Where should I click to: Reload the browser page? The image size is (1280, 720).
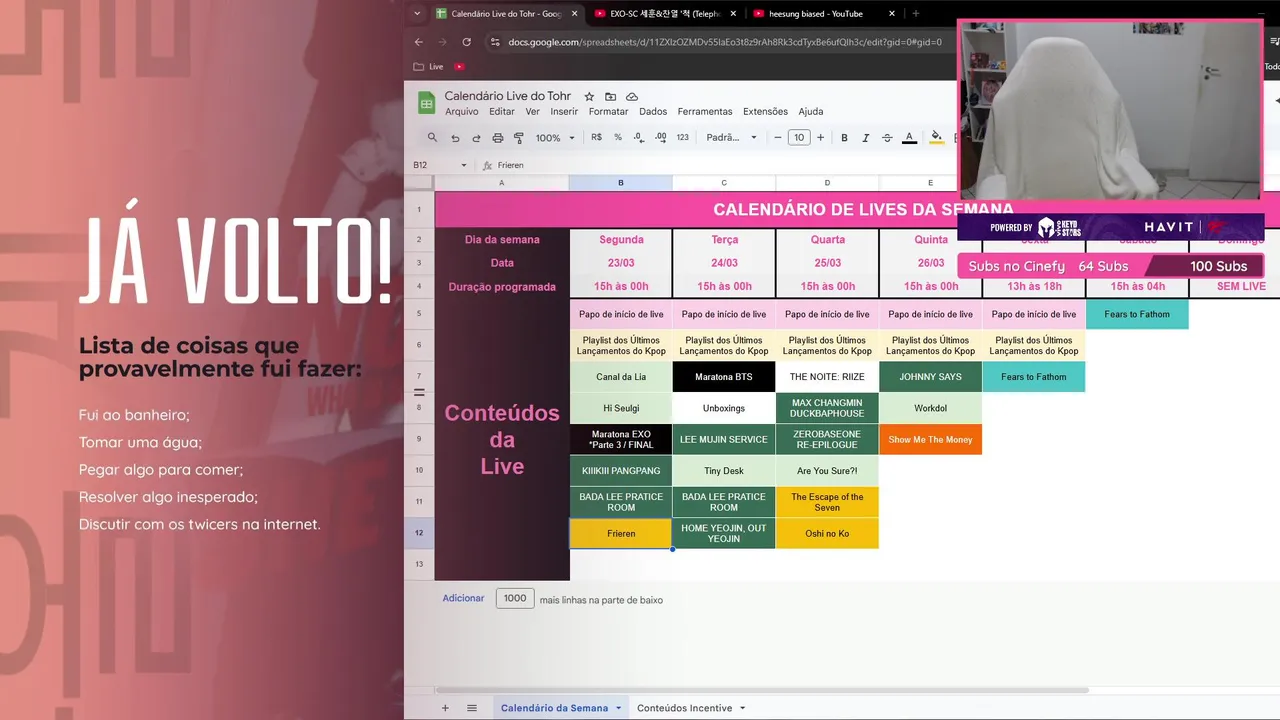click(466, 42)
